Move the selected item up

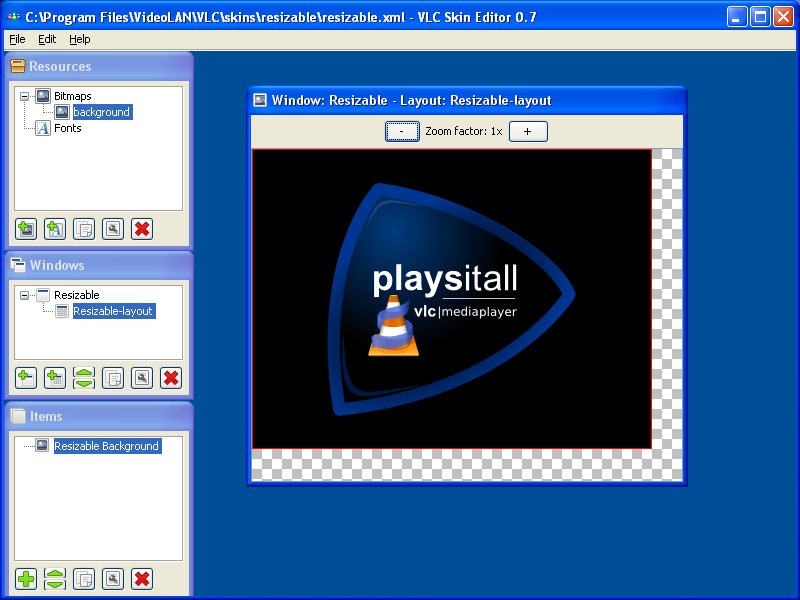point(55,574)
